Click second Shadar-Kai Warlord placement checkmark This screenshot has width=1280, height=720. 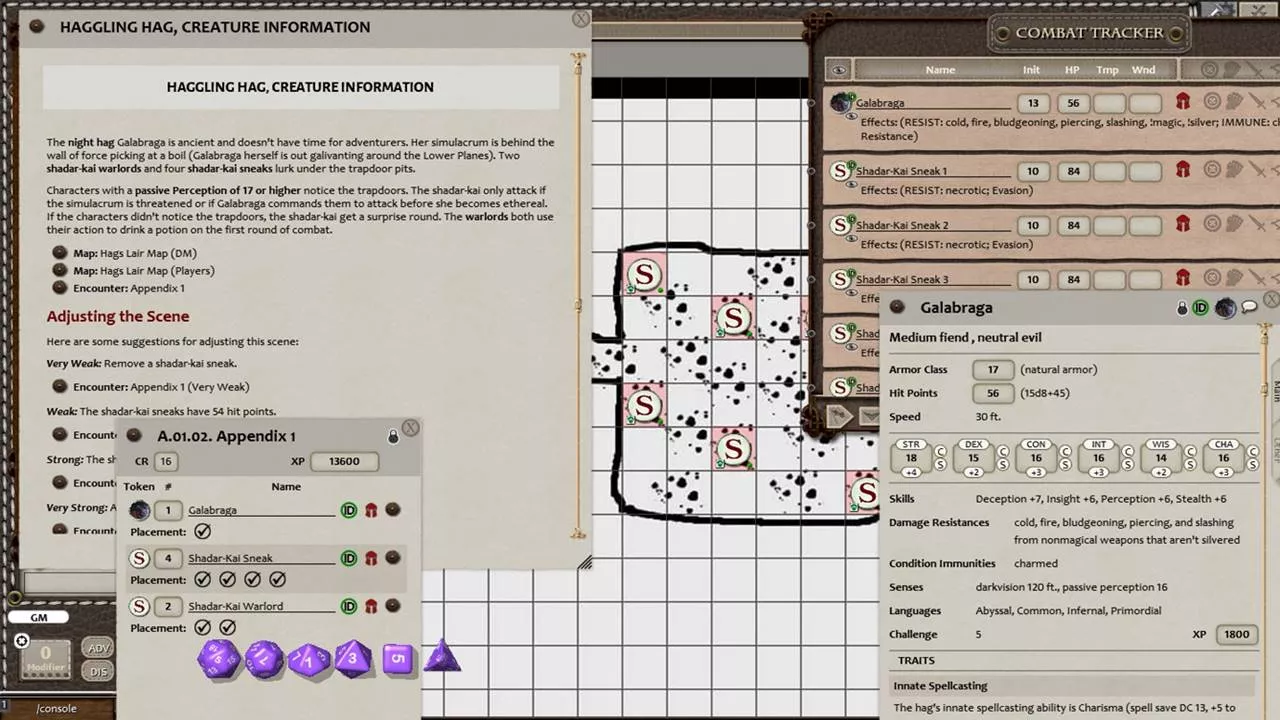pyautogui.click(x=228, y=628)
